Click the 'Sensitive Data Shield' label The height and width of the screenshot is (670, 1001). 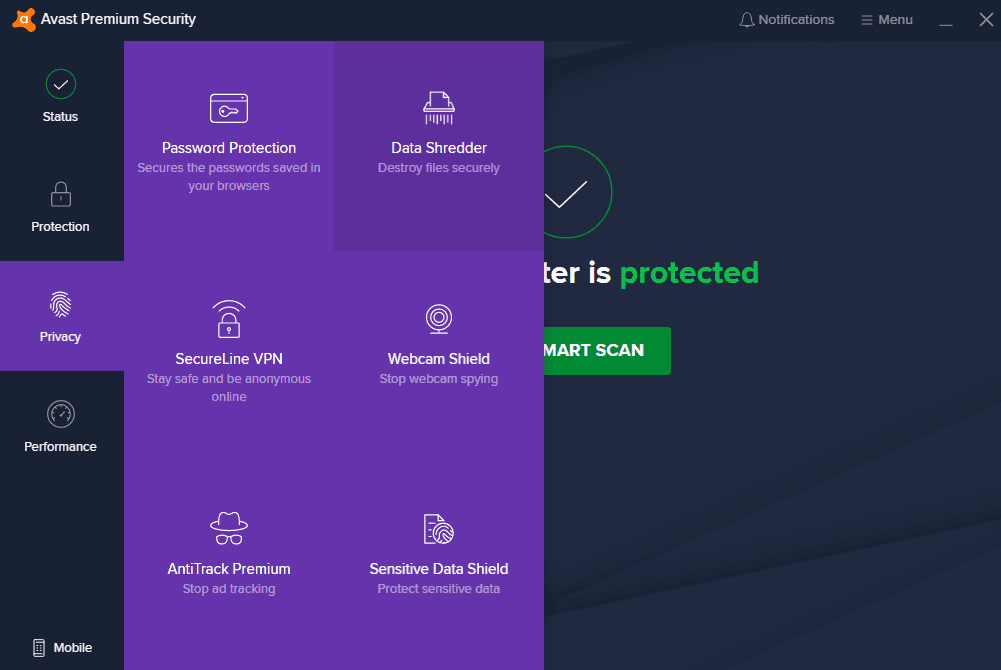pyautogui.click(x=439, y=569)
